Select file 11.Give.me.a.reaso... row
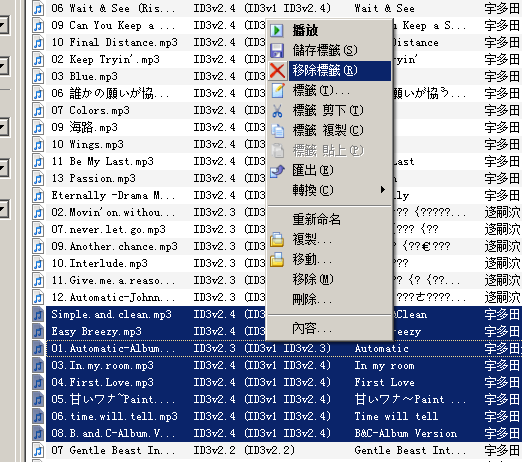Screen dimensions: 522x462 tap(113, 280)
